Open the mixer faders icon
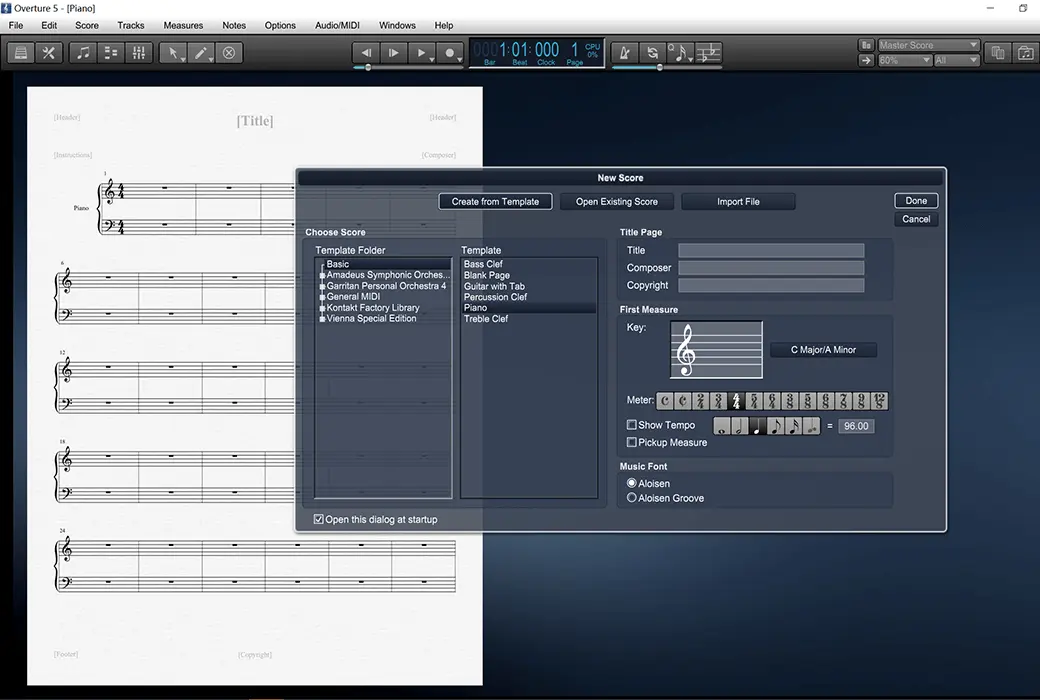Screen dimensions: 1040x700 [x=139, y=53]
